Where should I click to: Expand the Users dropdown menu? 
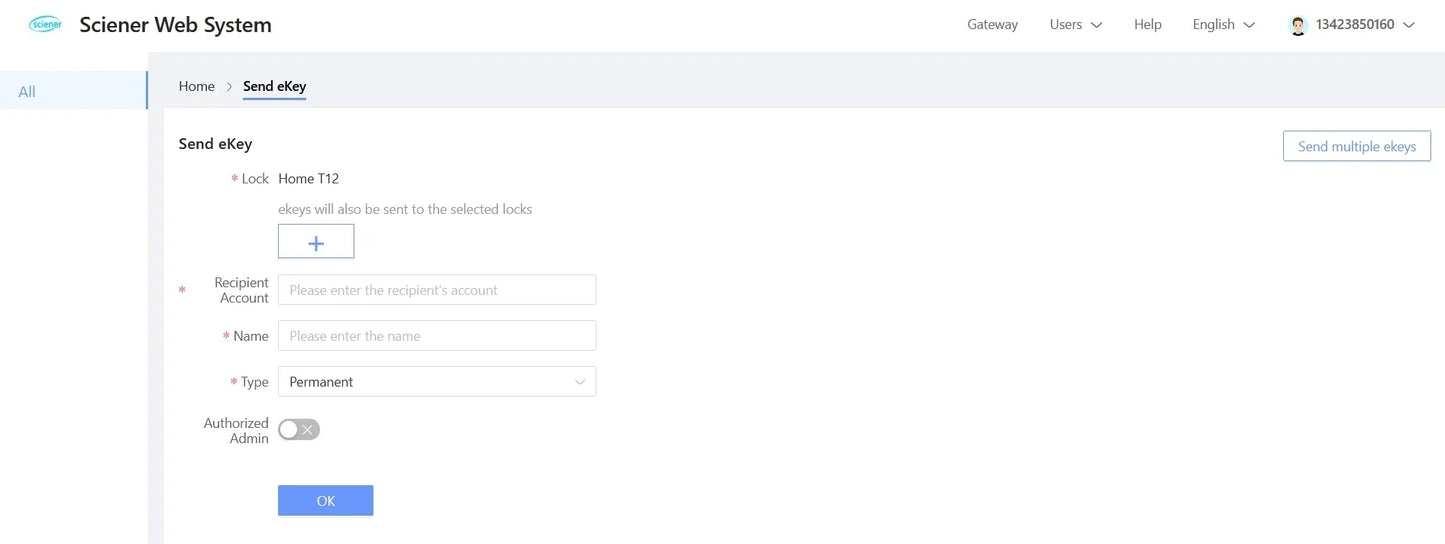pos(1075,25)
